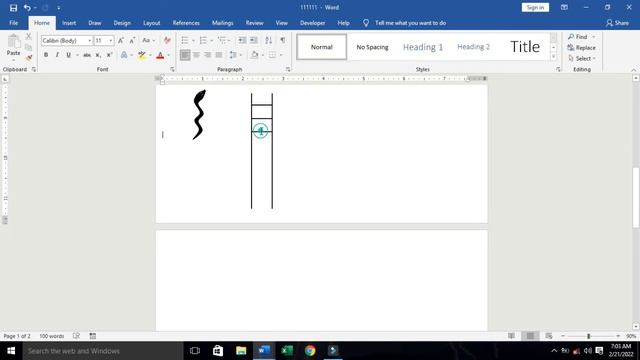Open the font size dropdown

pyautogui.click(x=111, y=40)
